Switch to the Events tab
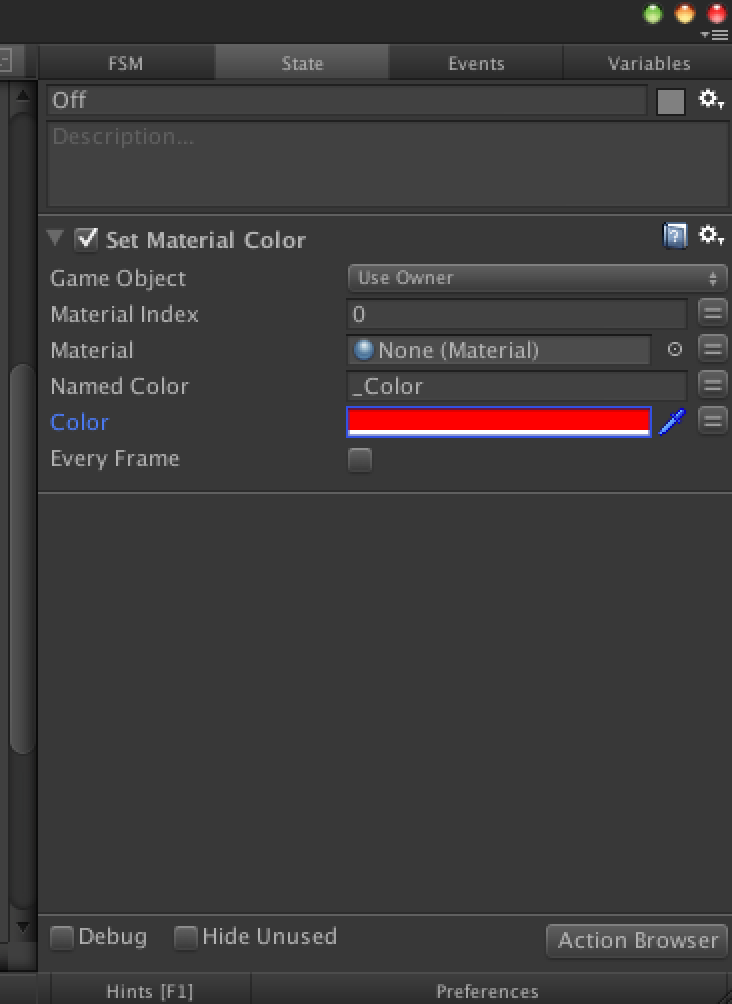The height and width of the screenshot is (1004, 732). (x=476, y=63)
